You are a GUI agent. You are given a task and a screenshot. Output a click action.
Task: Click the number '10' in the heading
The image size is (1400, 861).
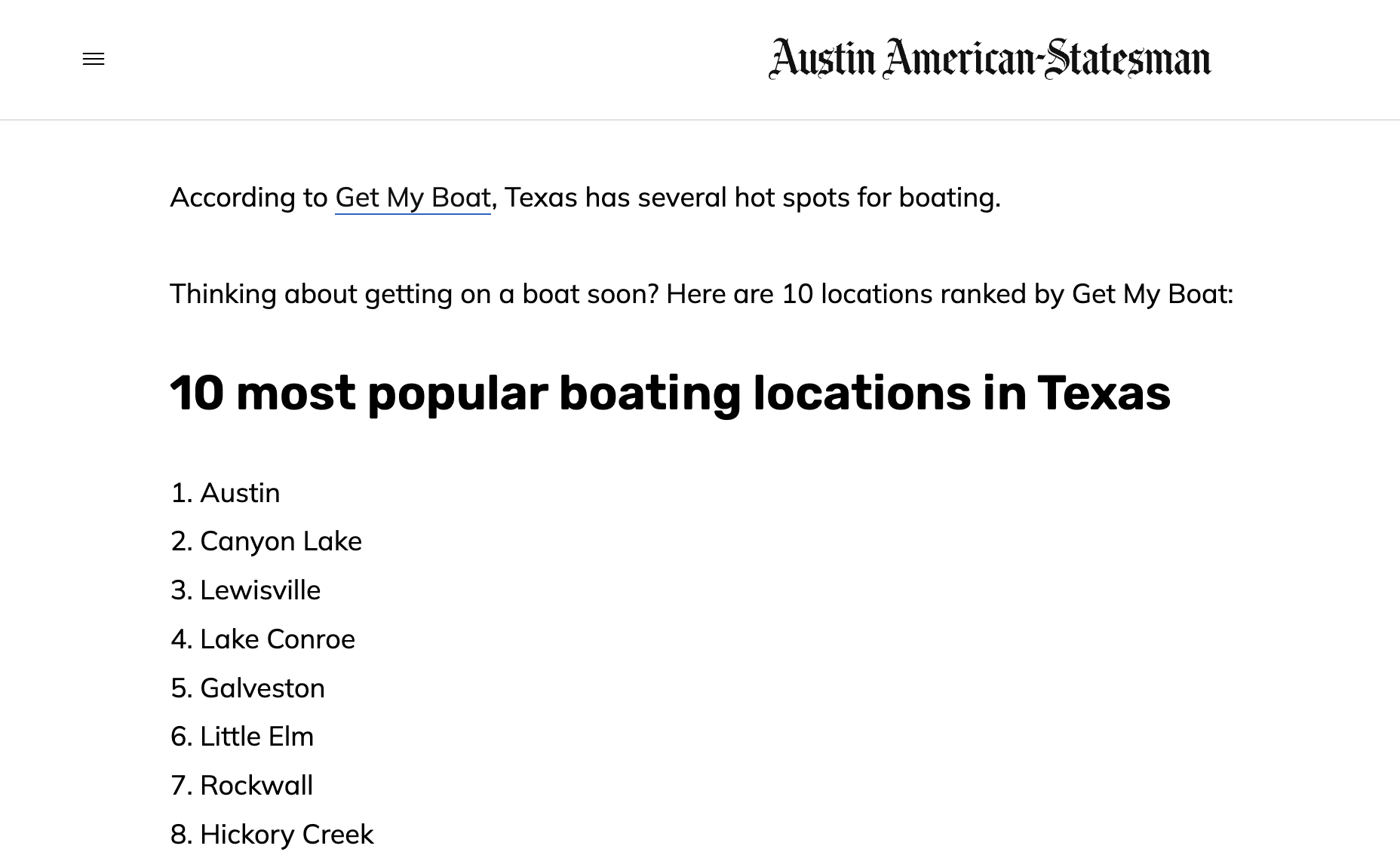point(197,394)
